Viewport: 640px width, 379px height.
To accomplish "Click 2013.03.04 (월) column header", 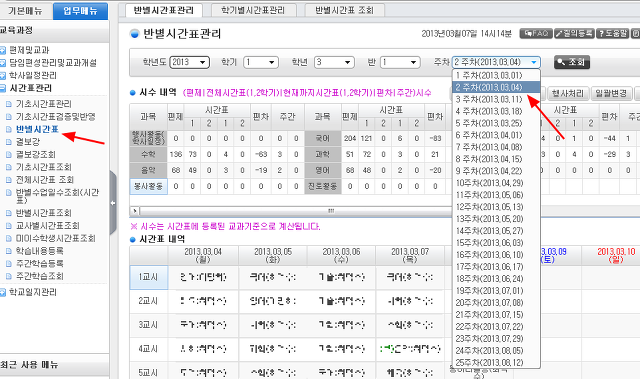I will pos(203,255).
